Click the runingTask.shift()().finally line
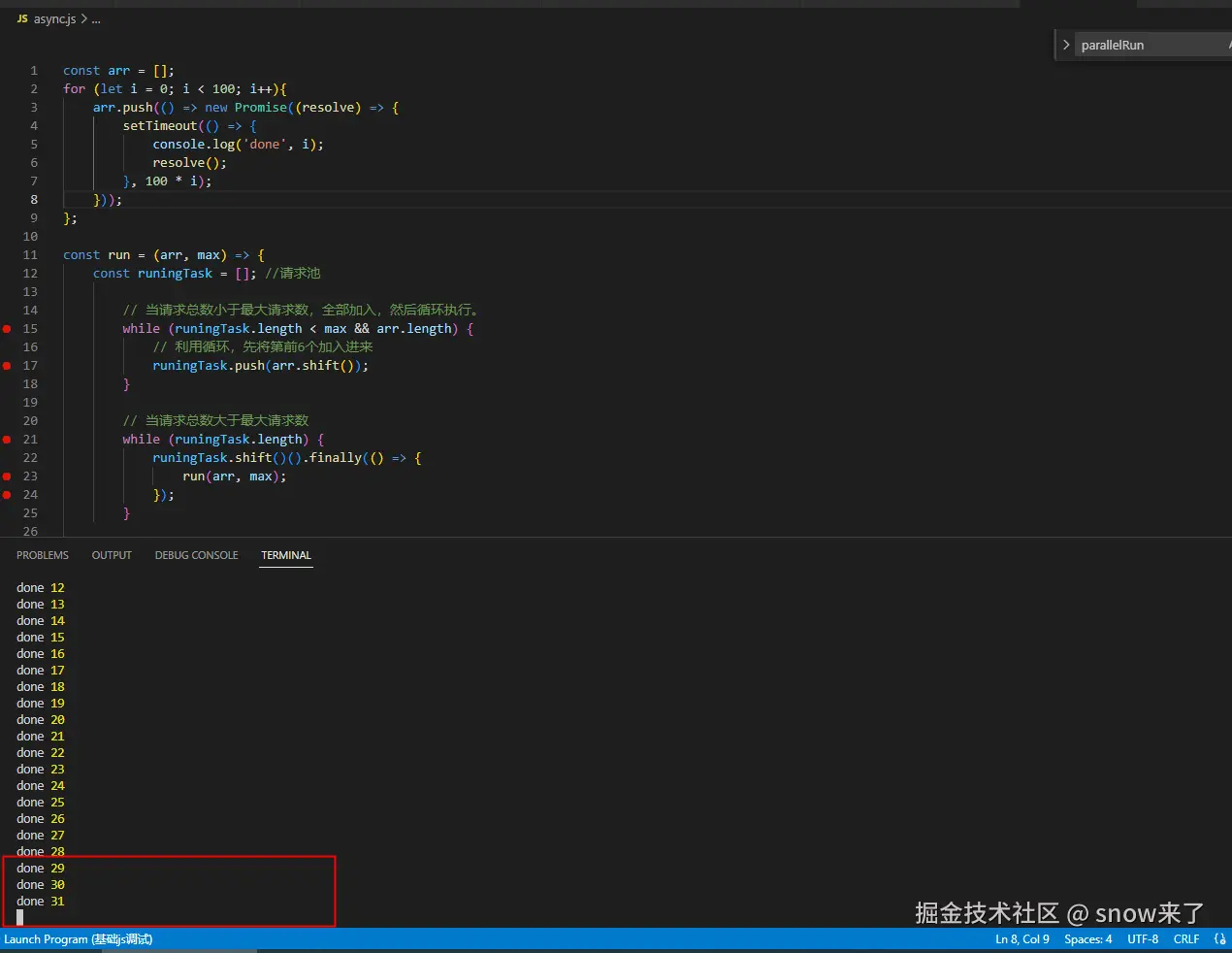This screenshot has width=1232, height=953. [286, 458]
